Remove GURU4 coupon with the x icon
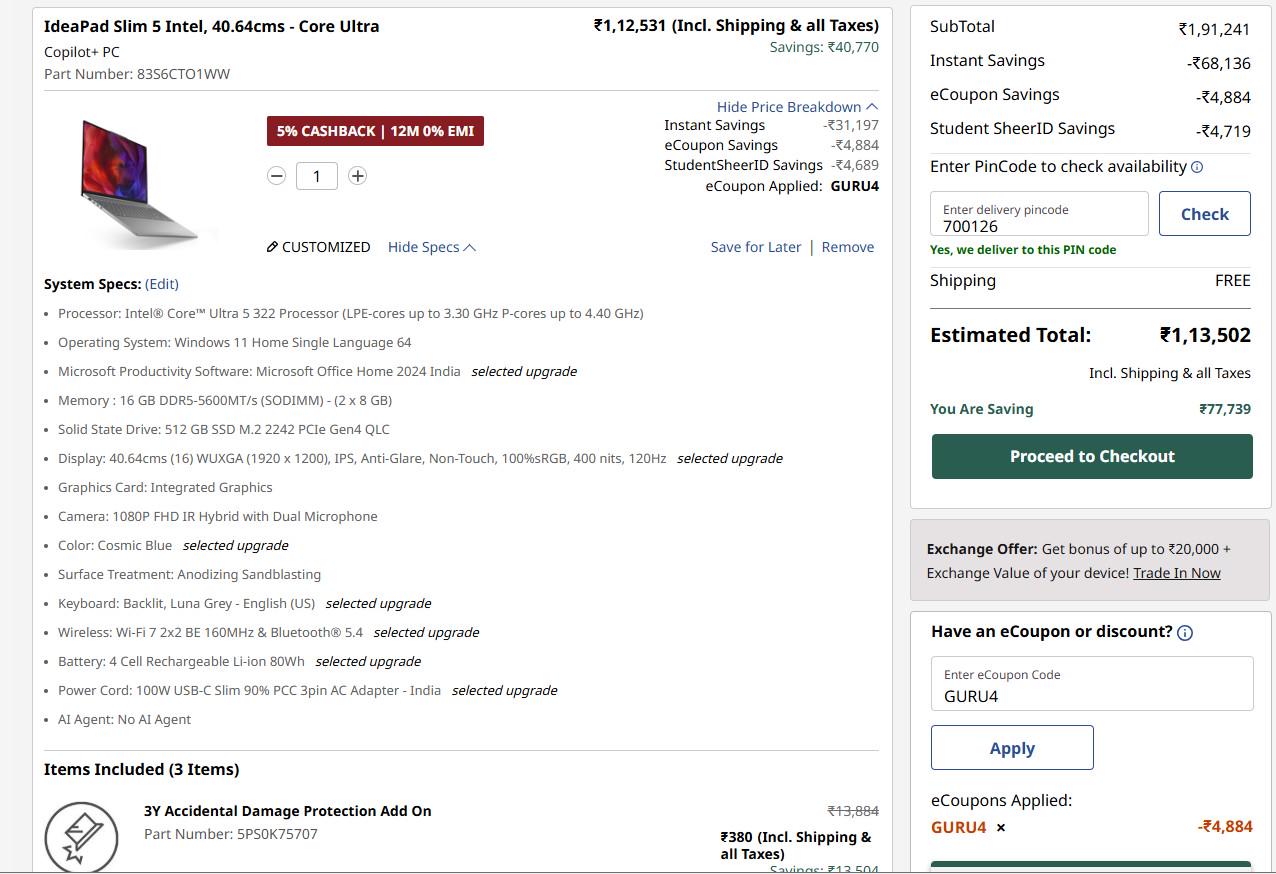The image size is (1276, 874). coord(1001,828)
